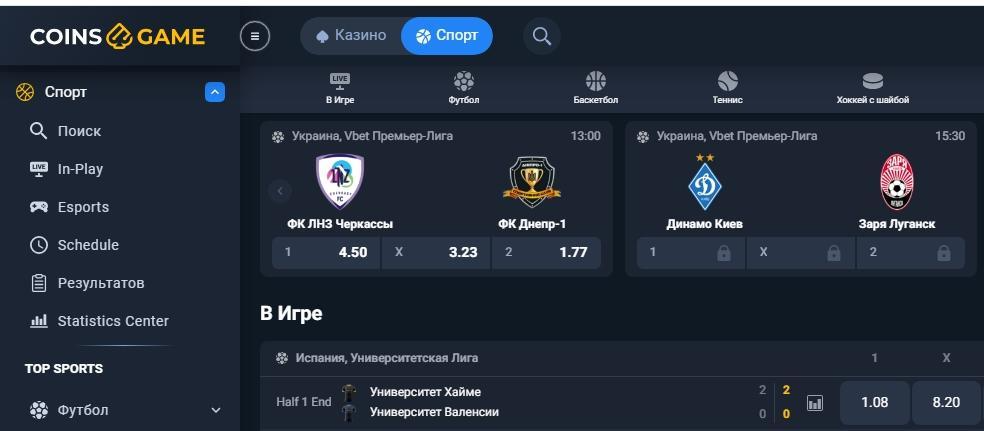Select odds 1.77 for ФК Днепр-1
The height and width of the screenshot is (431, 984).
[x=546, y=253]
